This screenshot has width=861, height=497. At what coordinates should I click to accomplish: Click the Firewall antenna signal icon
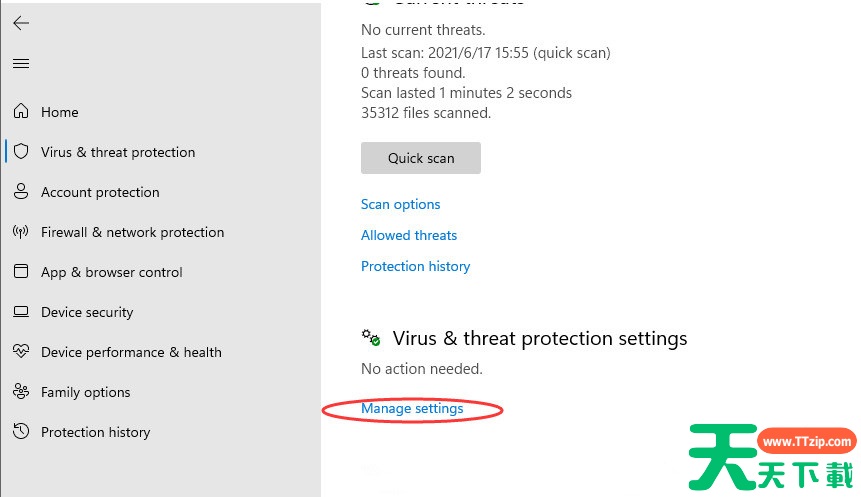coord(21,232)
